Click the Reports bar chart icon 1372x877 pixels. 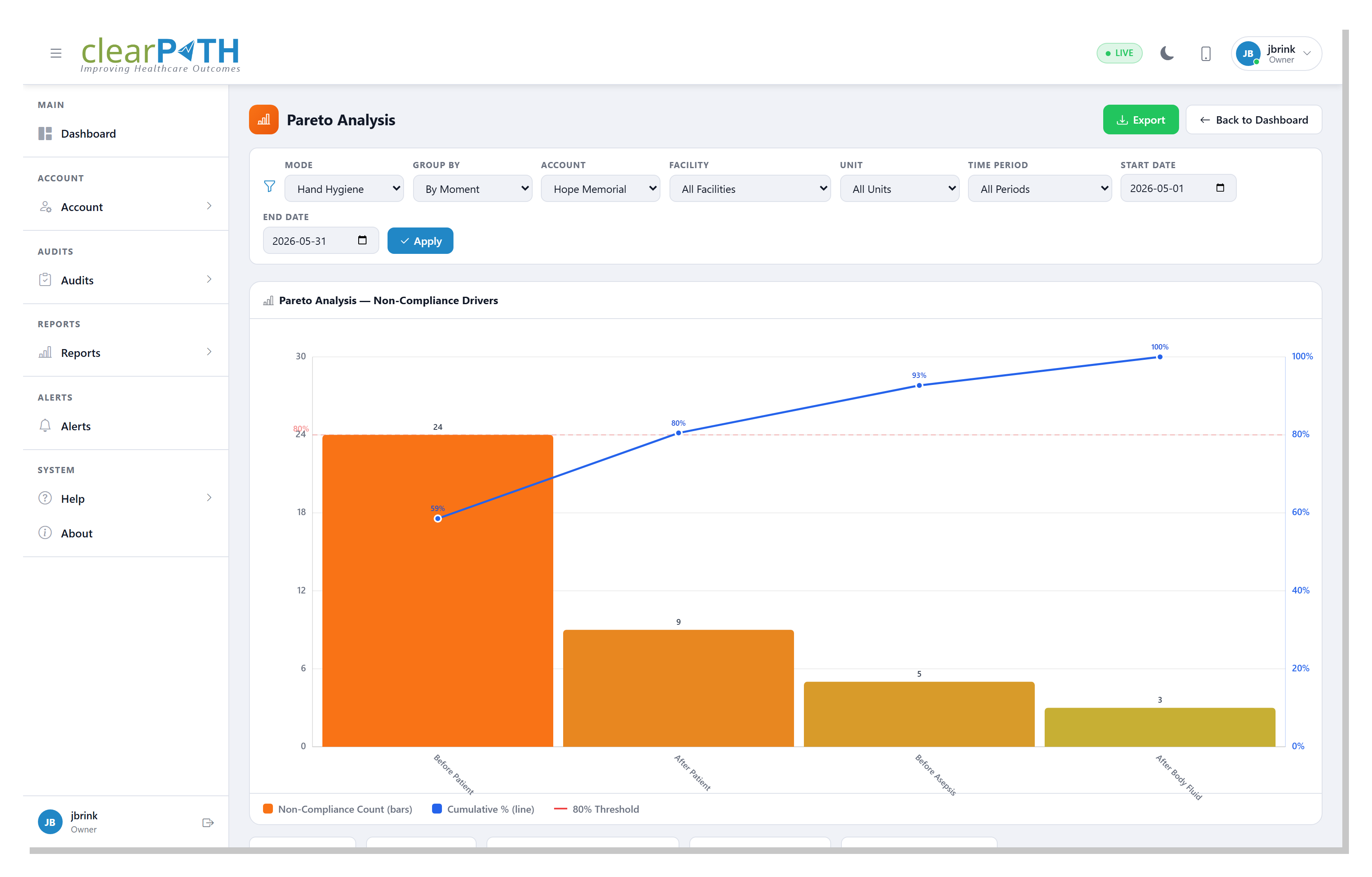(45, 352)
